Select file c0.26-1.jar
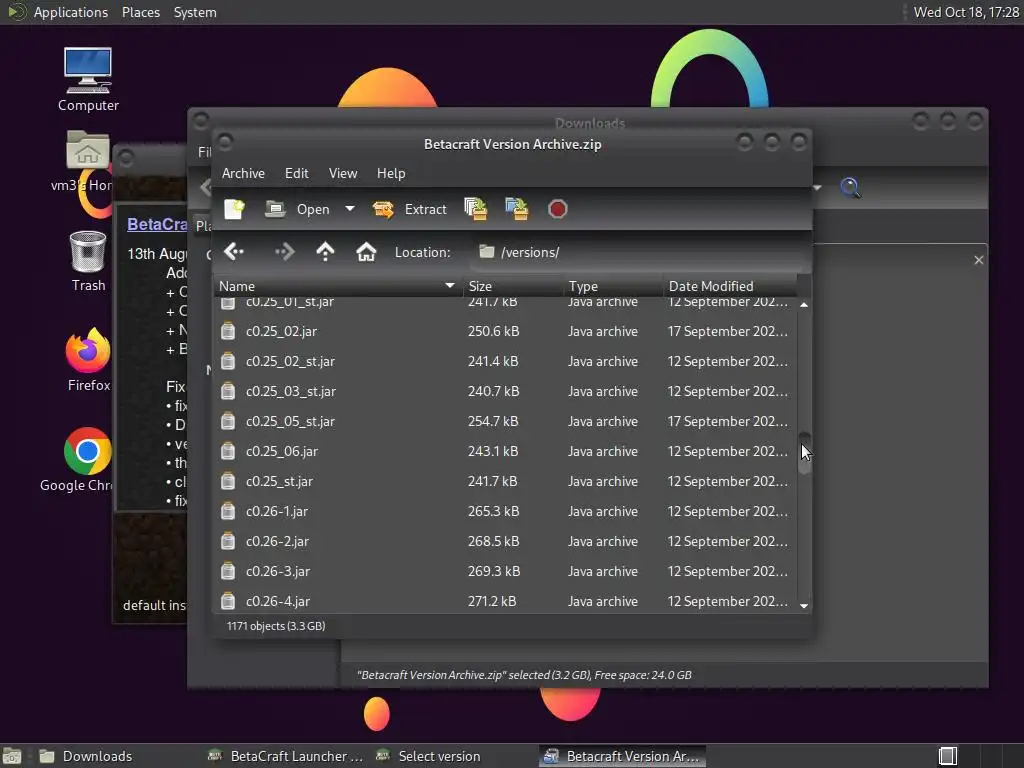Image resolution: width=1024 pixels, height=768 pixels. 505,511
